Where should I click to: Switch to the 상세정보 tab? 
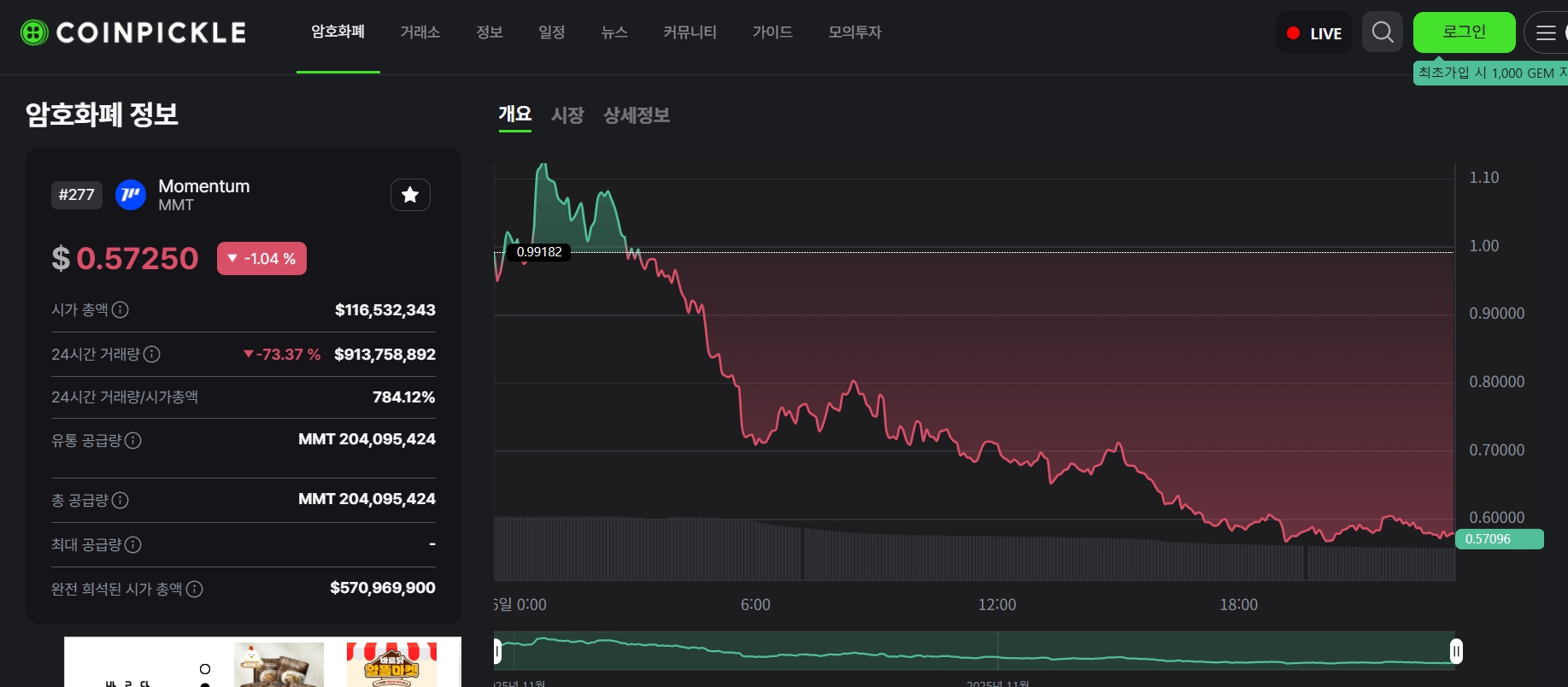pyautogui.click(x=636, y=115)
